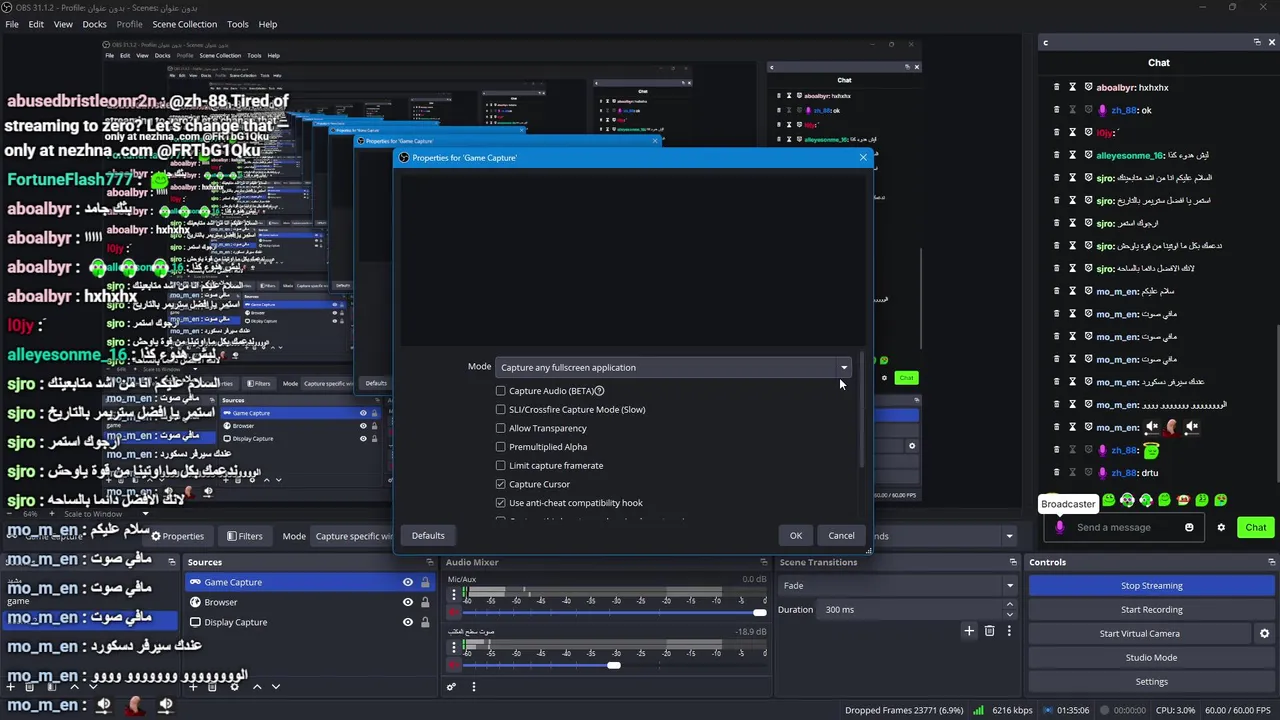Confirm the Game Capture properties with OK
This screenshot has width=1280, height=720.
(x=796, y=535)
